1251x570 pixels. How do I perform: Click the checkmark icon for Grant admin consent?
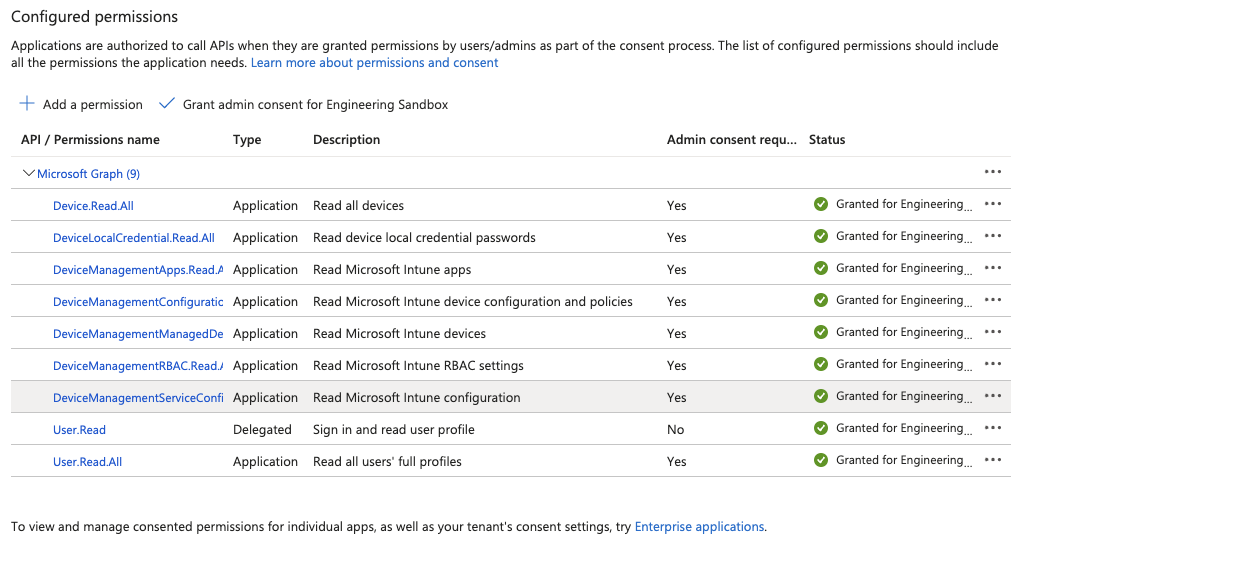(167, 104)
